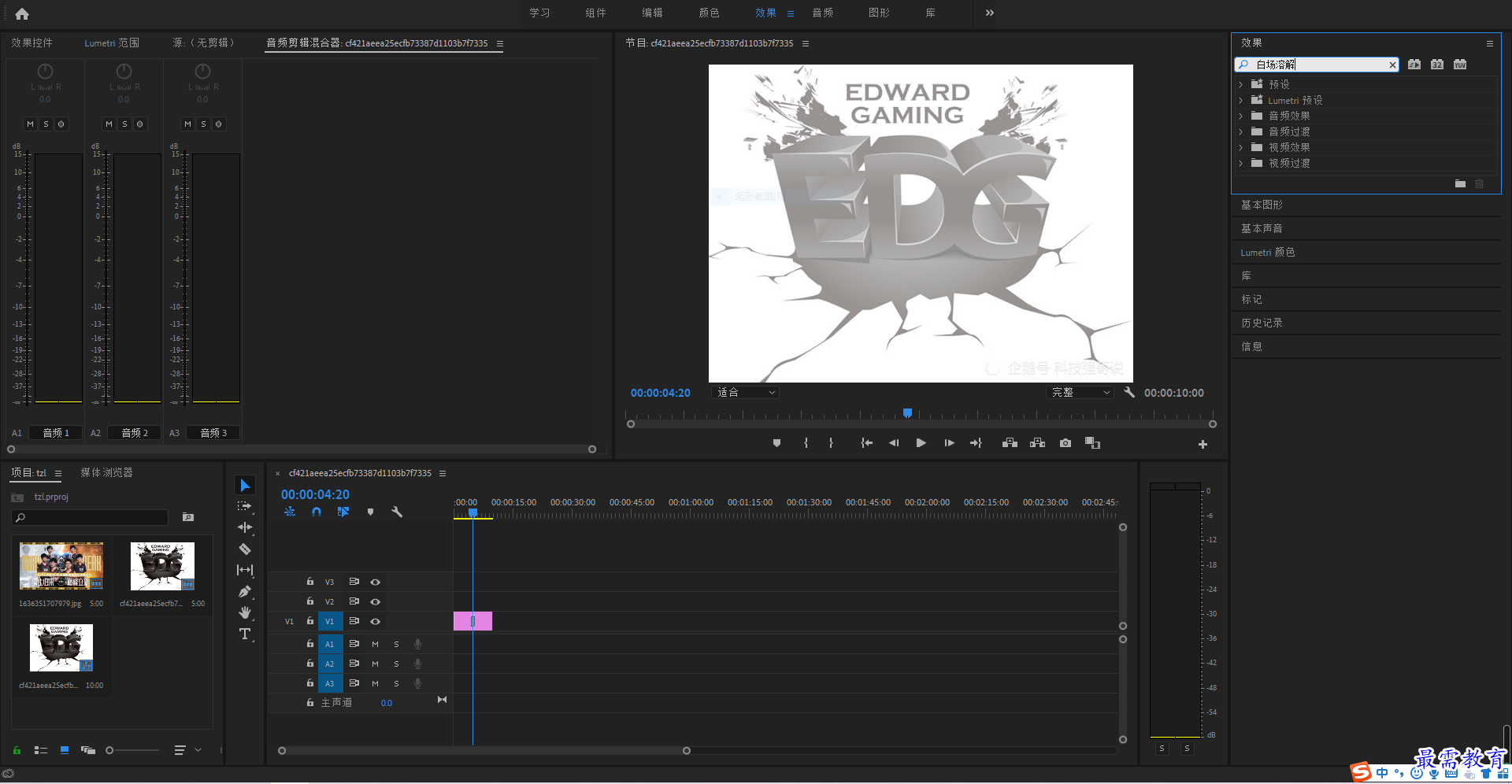Select the Ripple Edit tool
1512x784 pixels.
[x=245, y=527]
